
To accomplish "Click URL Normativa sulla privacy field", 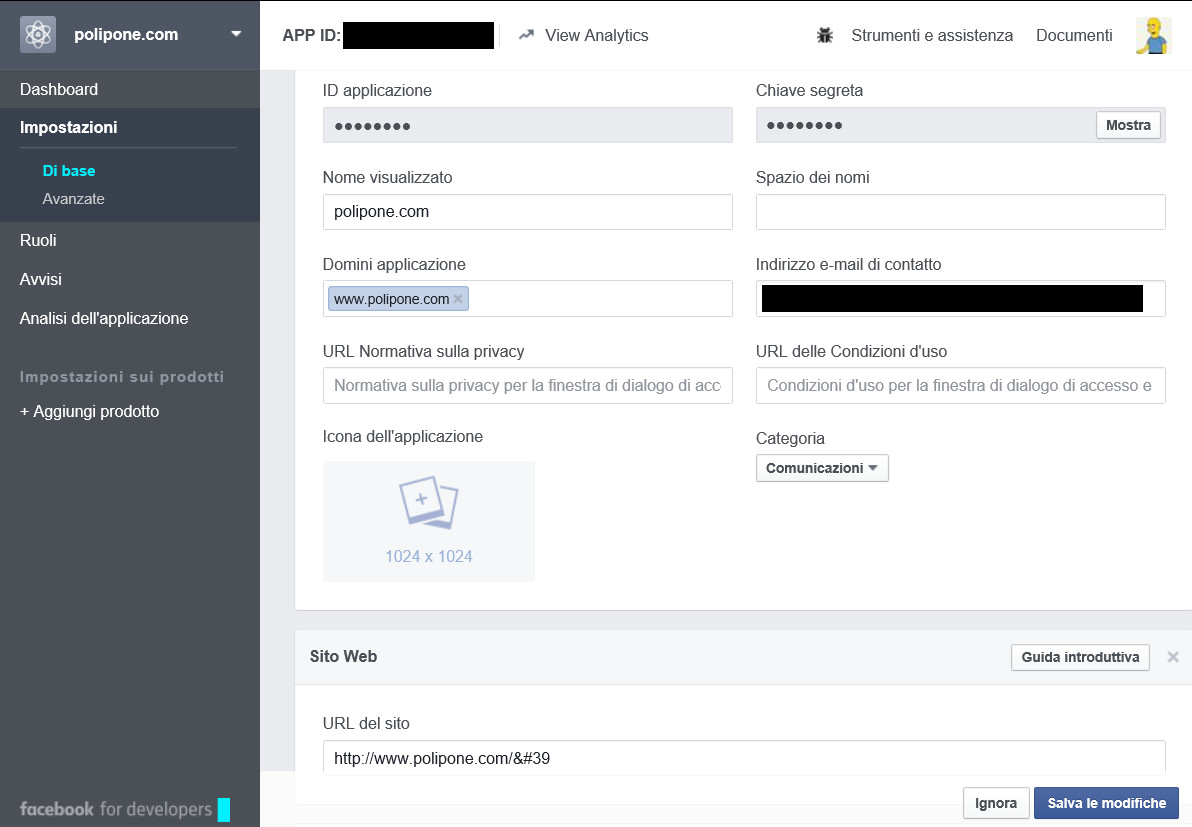I will (528, 385).
